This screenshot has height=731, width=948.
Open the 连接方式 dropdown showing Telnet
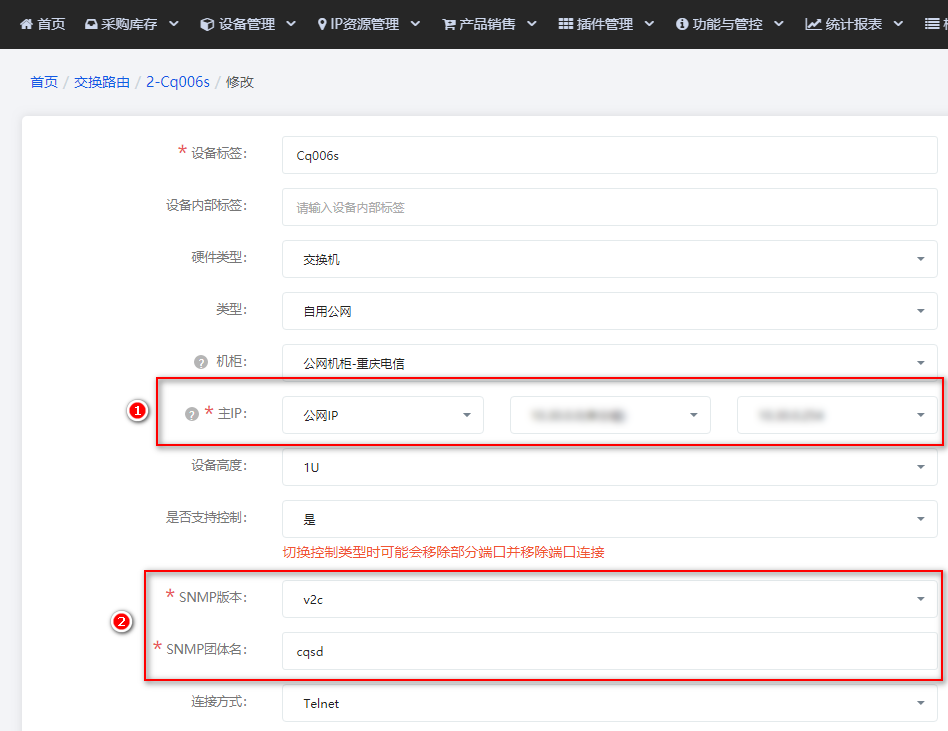click(x=609, y=703)
